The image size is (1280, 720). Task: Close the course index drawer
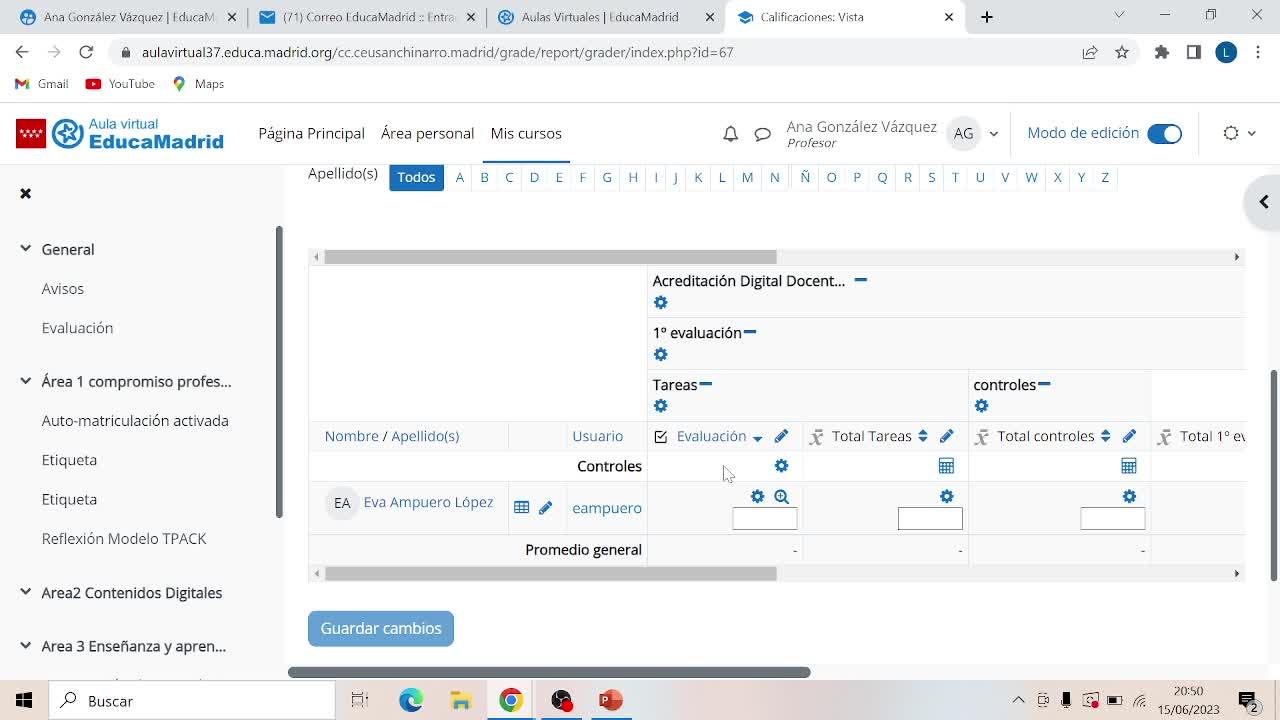coord(26,193)
